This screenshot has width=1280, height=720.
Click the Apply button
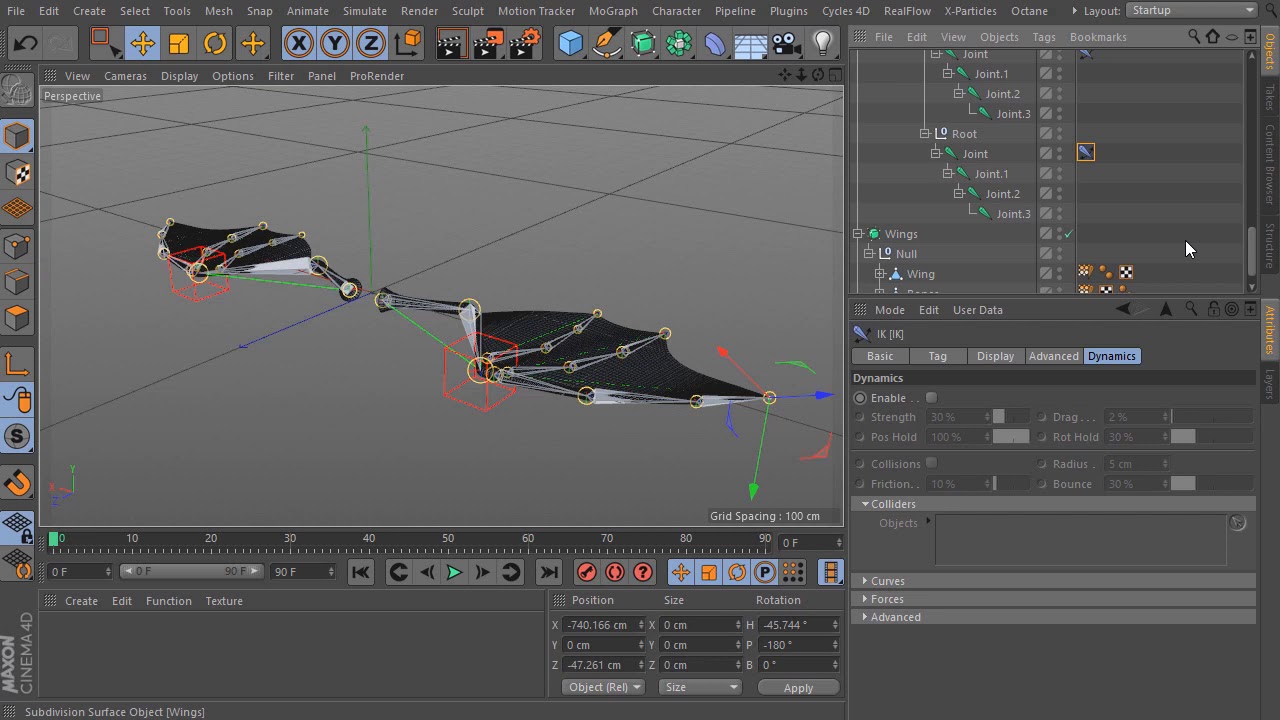pyautogui.click(x=798, y=688)
